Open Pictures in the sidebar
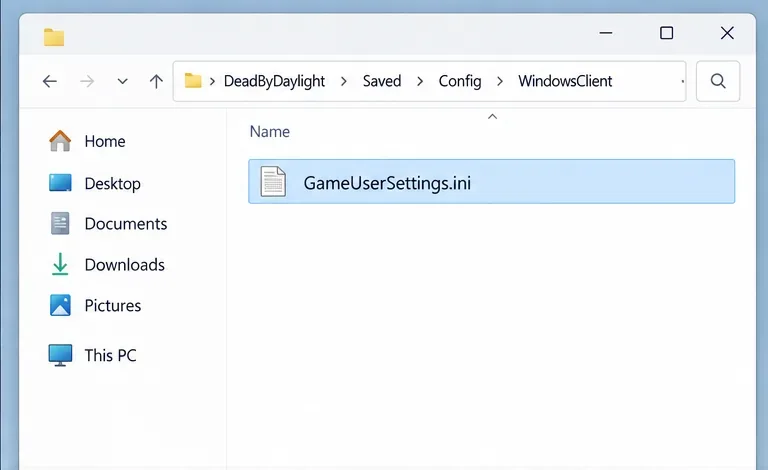 pyautogui.click(x=113, y=306)
